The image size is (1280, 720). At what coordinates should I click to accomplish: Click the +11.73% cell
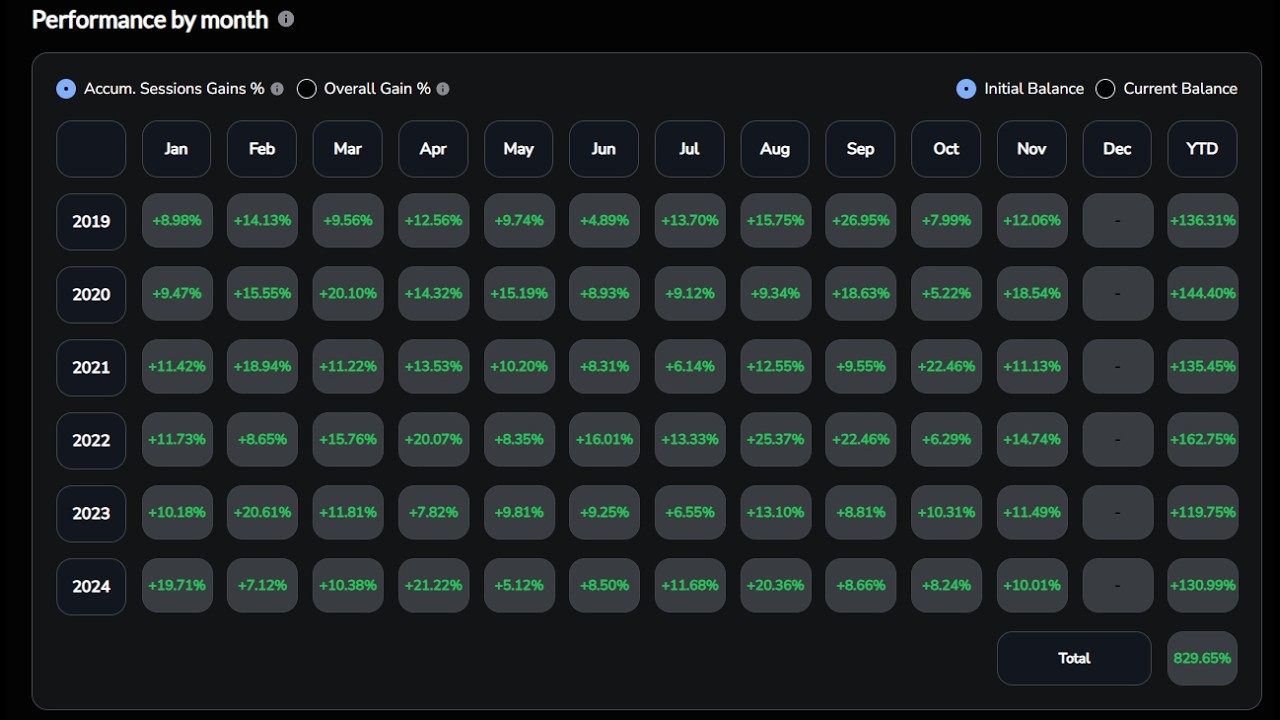point(177,440)
